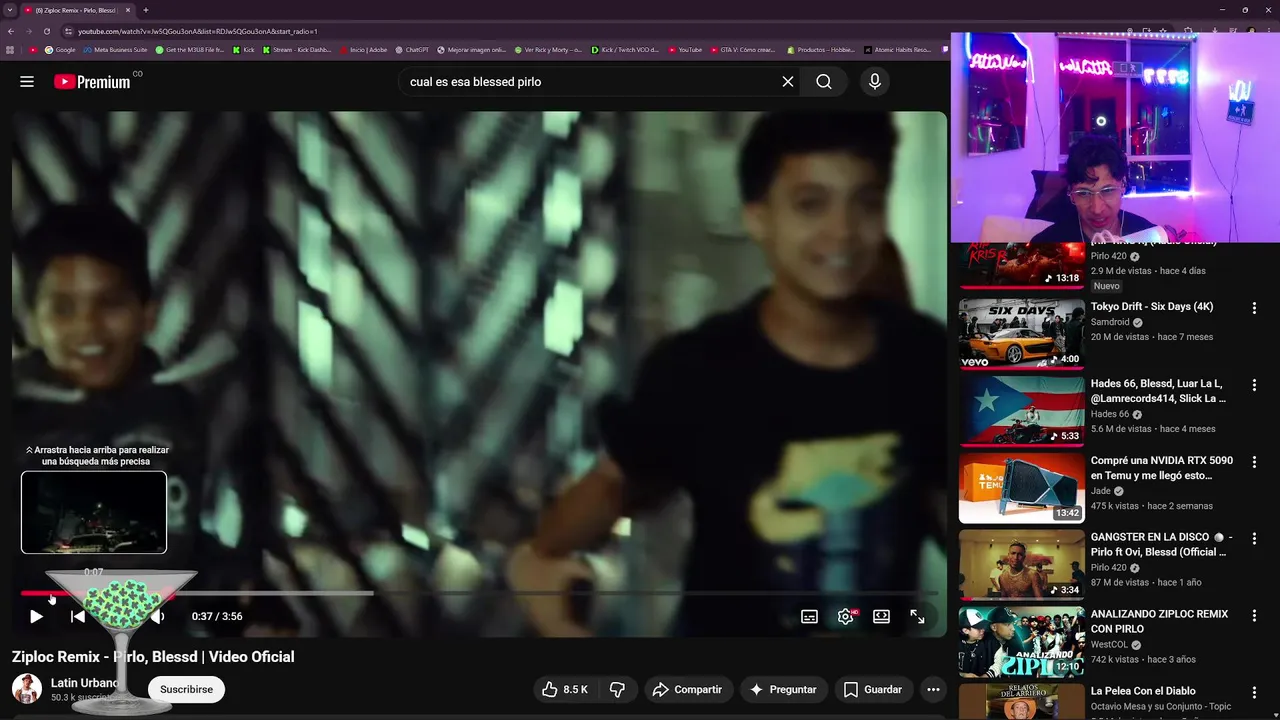This screenshot has height=720, width=1280.
Task: Enter full screen mode
Action: 917,617
